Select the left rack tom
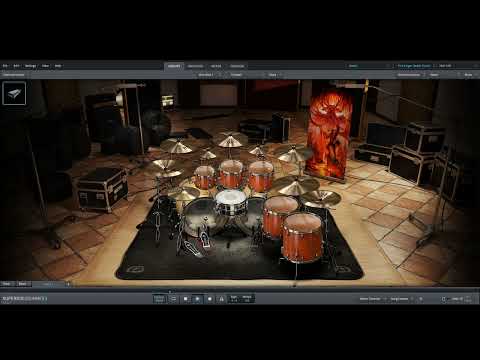 pyautogui.click(x=204, y=177)
